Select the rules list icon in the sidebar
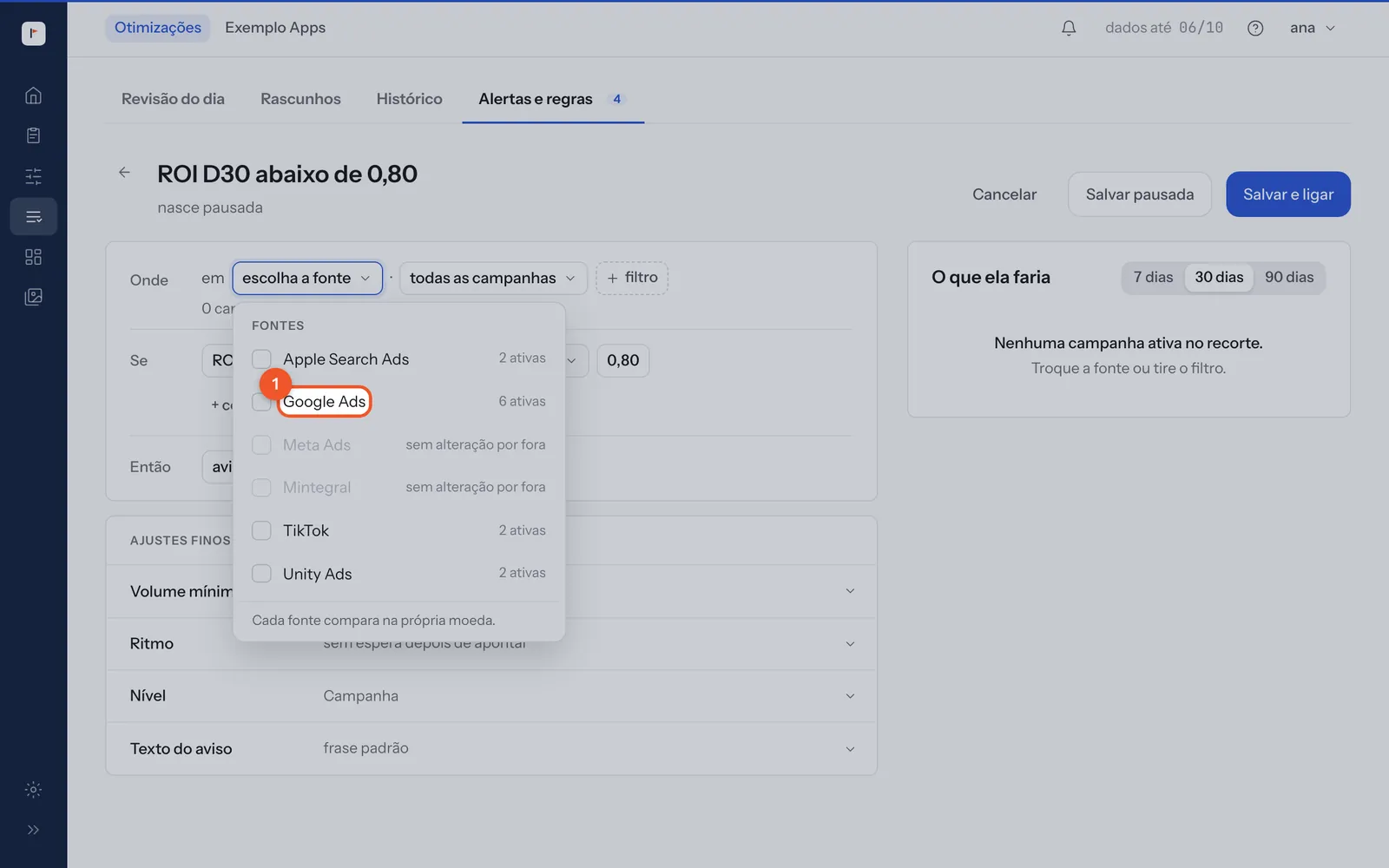The height and width of the screenshot is (868, 1389). point(33,216)
